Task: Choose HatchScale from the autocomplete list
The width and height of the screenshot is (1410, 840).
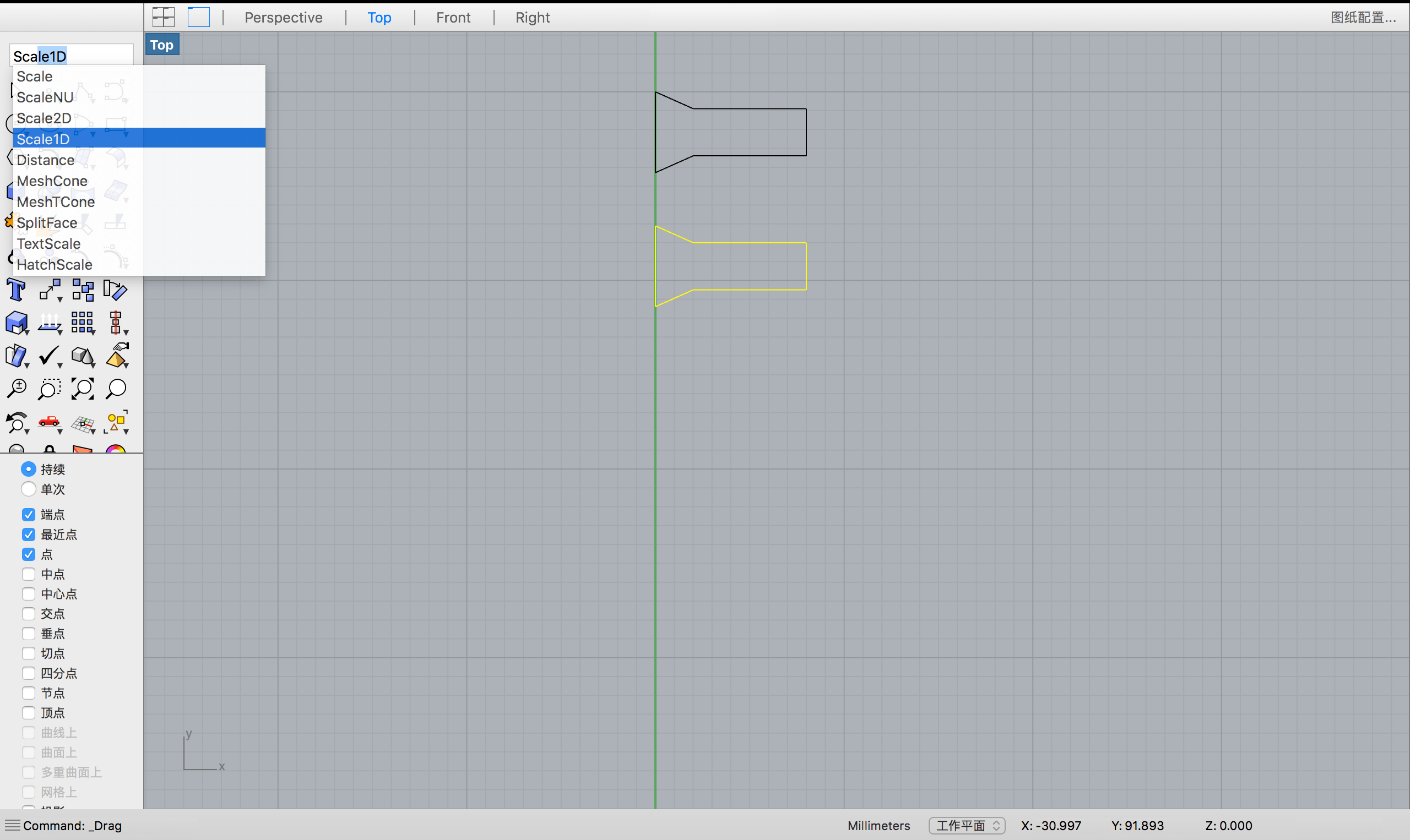Action: pos(139,264)
